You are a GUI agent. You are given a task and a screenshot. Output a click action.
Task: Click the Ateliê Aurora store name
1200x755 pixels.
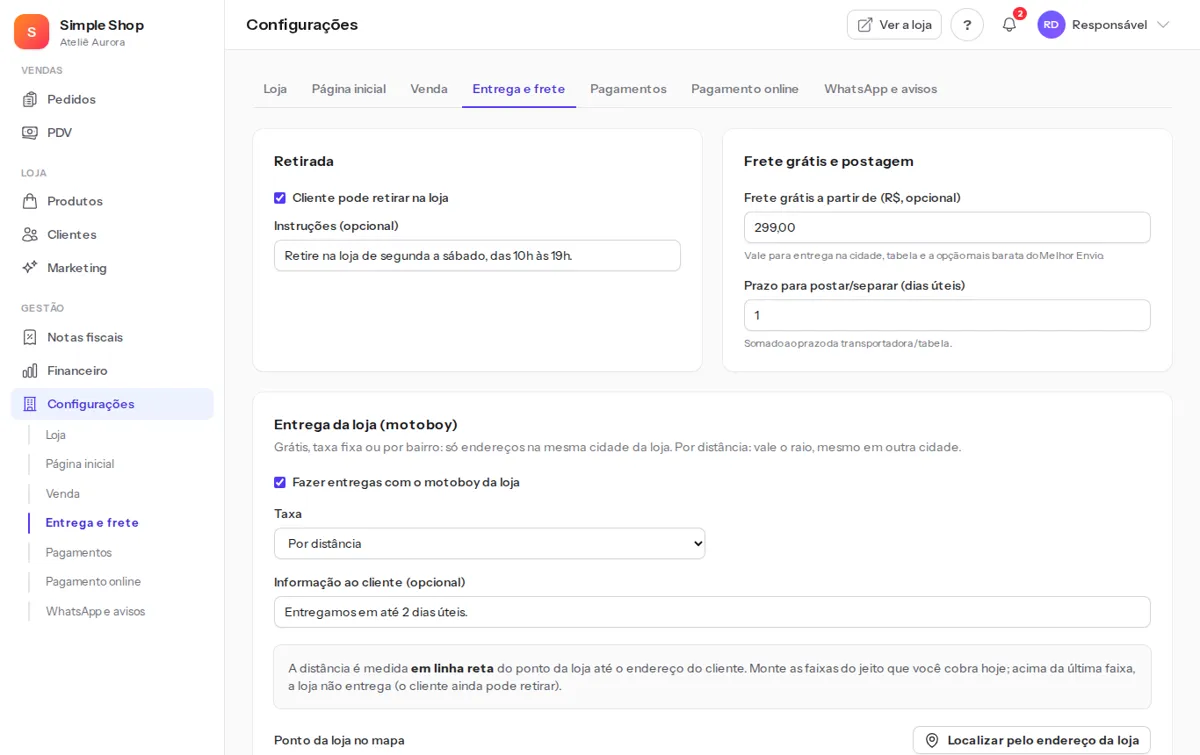[92, 43]
